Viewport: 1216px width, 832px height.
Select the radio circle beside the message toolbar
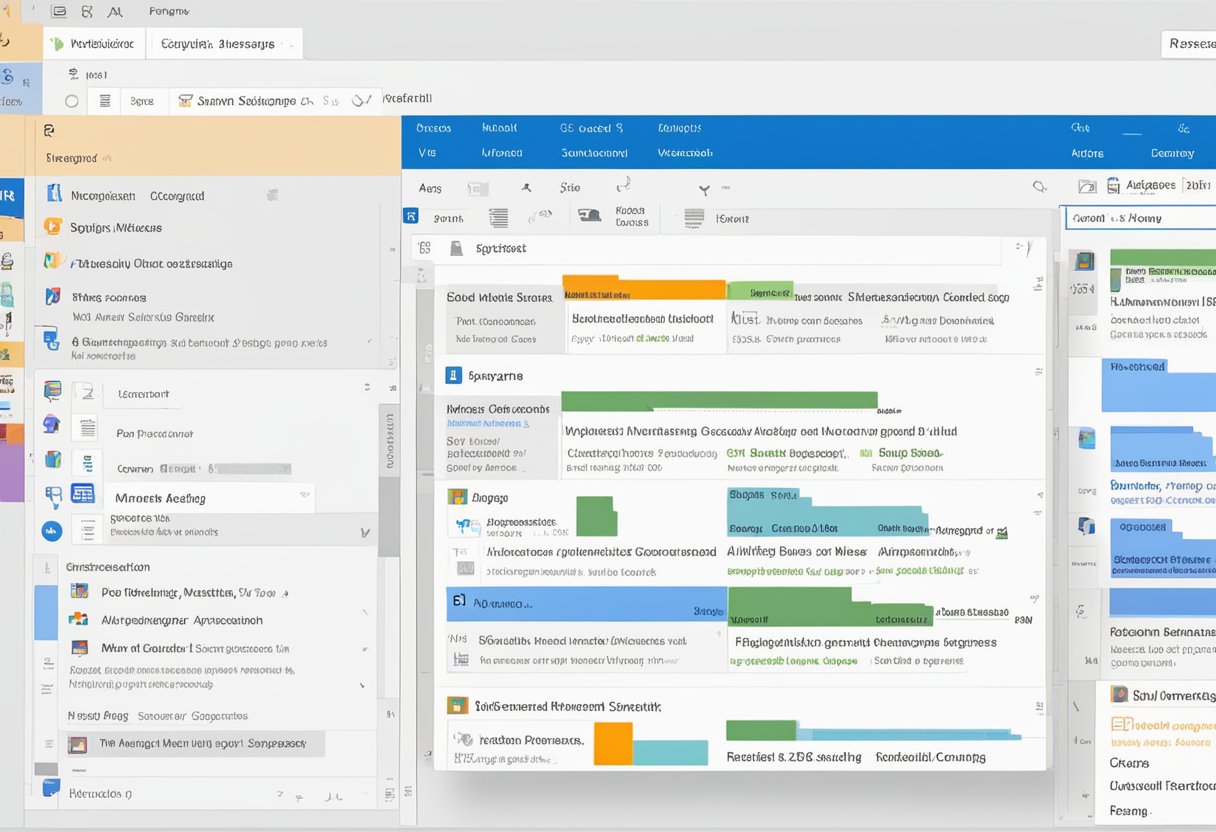click(x=72, y=101)
